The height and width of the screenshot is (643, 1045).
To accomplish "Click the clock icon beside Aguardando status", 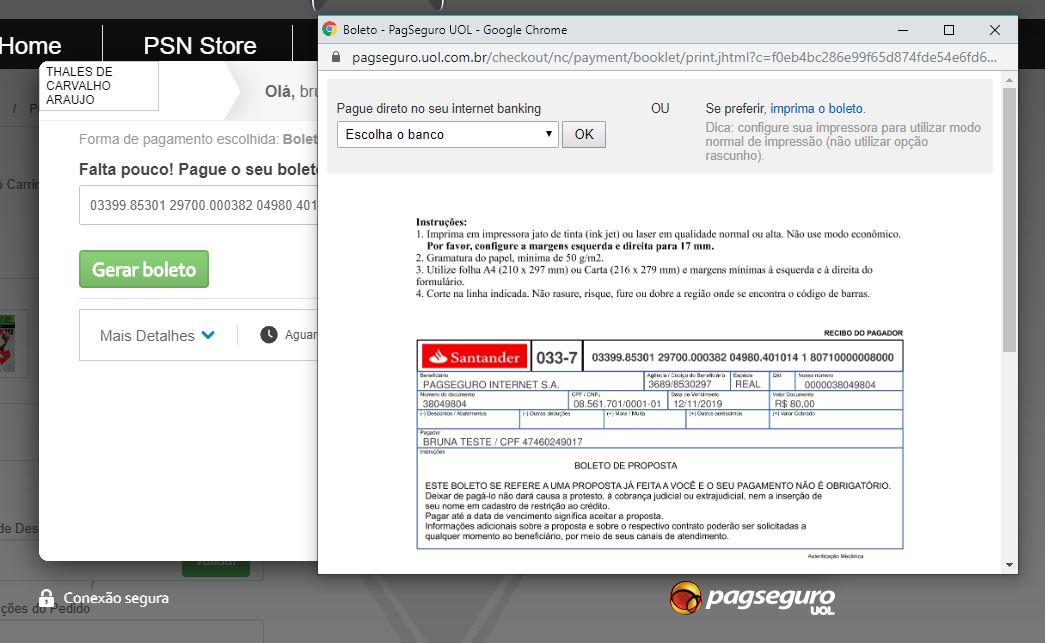I will click(x=269, y=334).
